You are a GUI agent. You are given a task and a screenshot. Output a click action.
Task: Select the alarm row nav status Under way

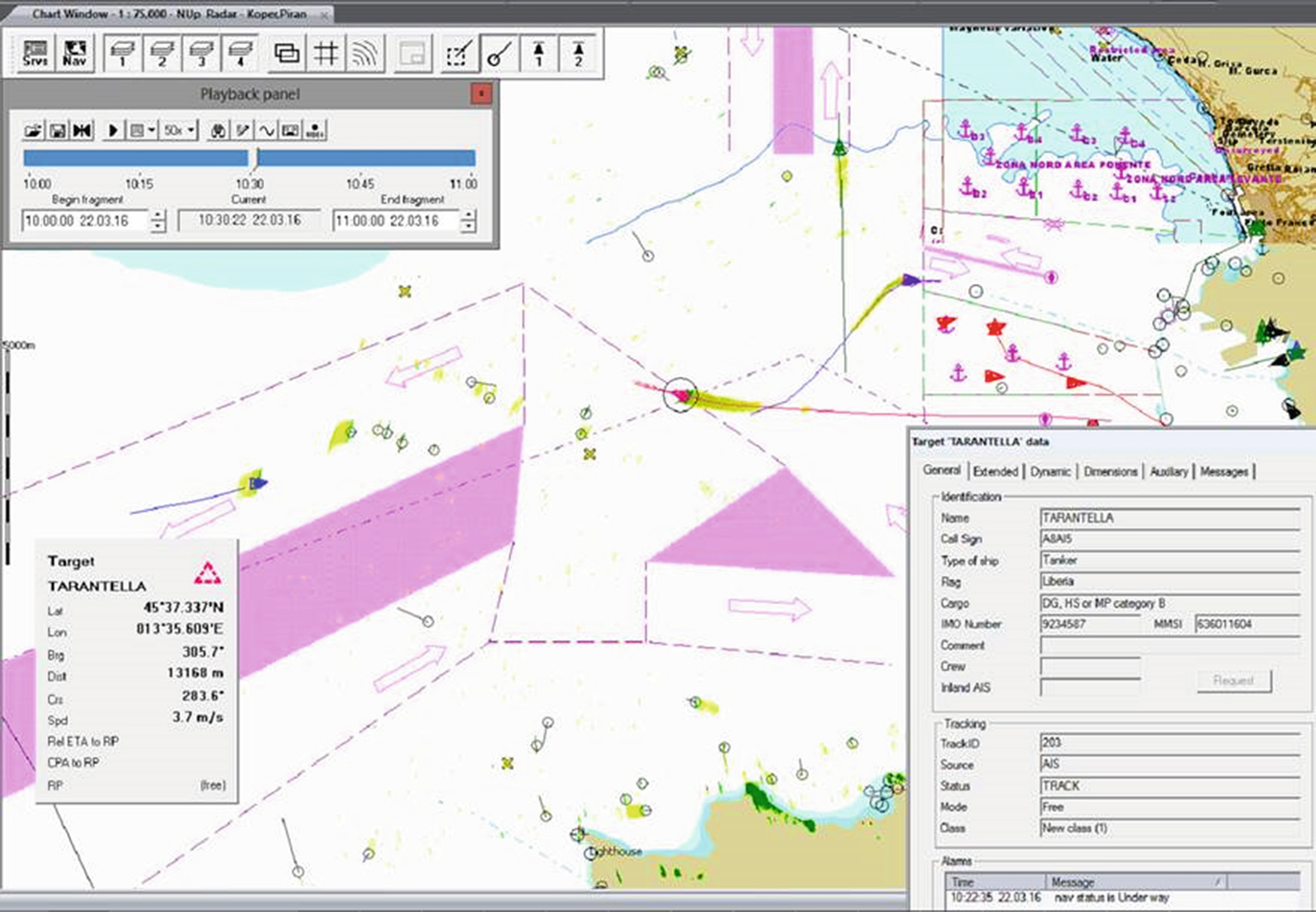click(1123, 898)
